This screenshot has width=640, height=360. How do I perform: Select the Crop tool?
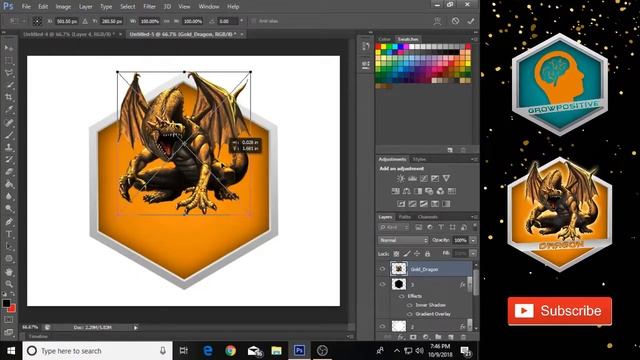[x=9, y=98]
